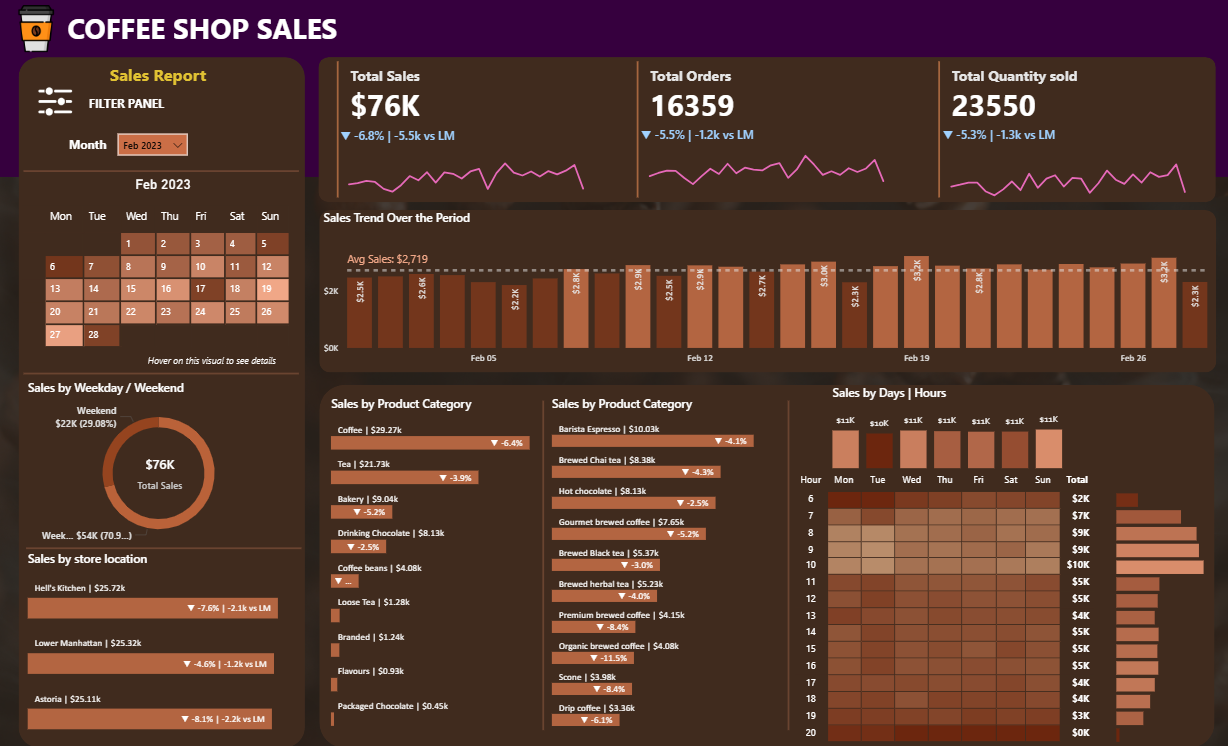Select the Gourmet brewed coffee product bar
This screenshot has width=1228, height=746.
click(x=629, y=535)
